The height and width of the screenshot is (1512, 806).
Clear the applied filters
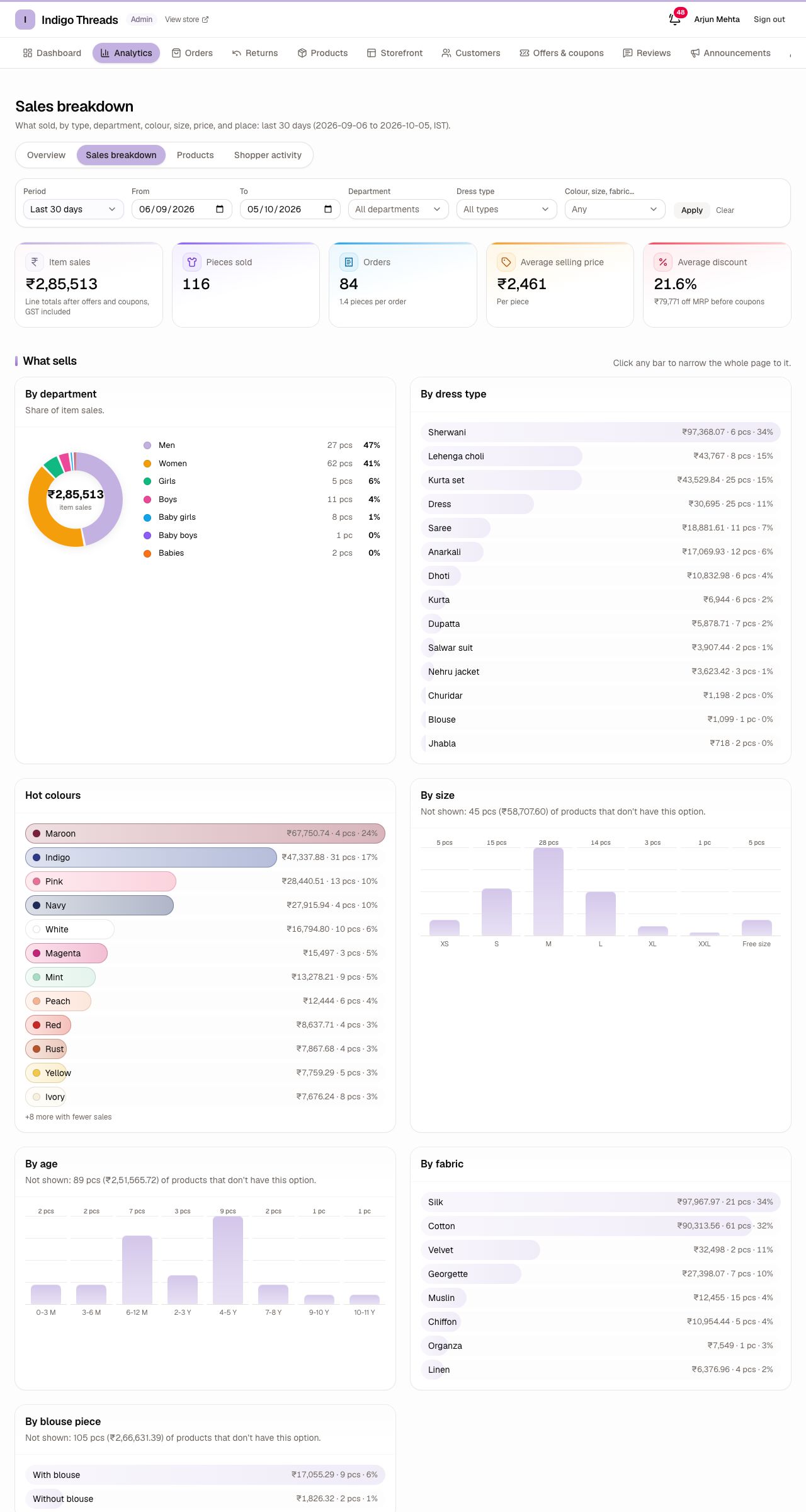(x=725, y=210)
